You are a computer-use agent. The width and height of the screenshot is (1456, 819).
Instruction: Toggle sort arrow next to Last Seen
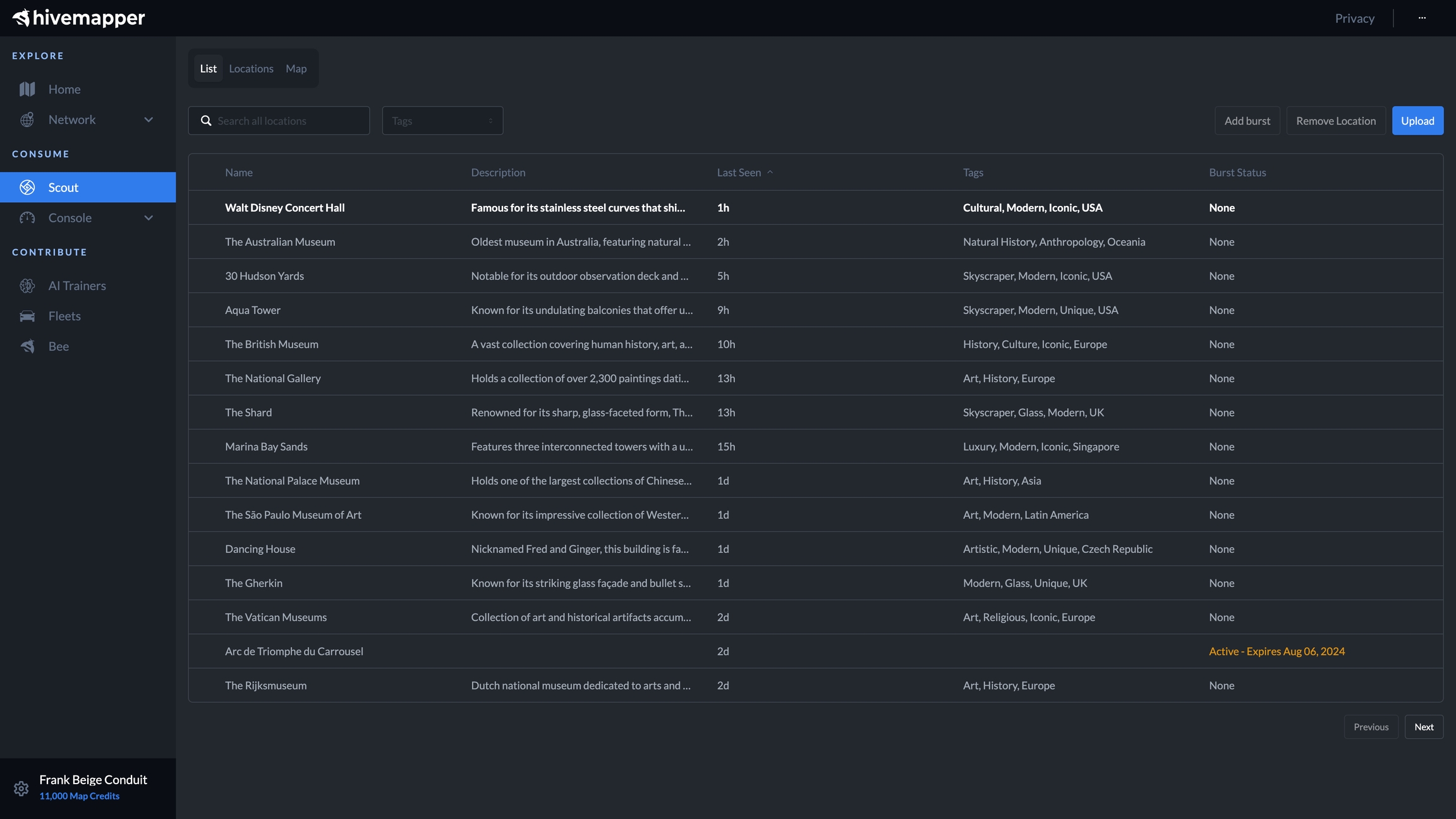pos(770,172)
